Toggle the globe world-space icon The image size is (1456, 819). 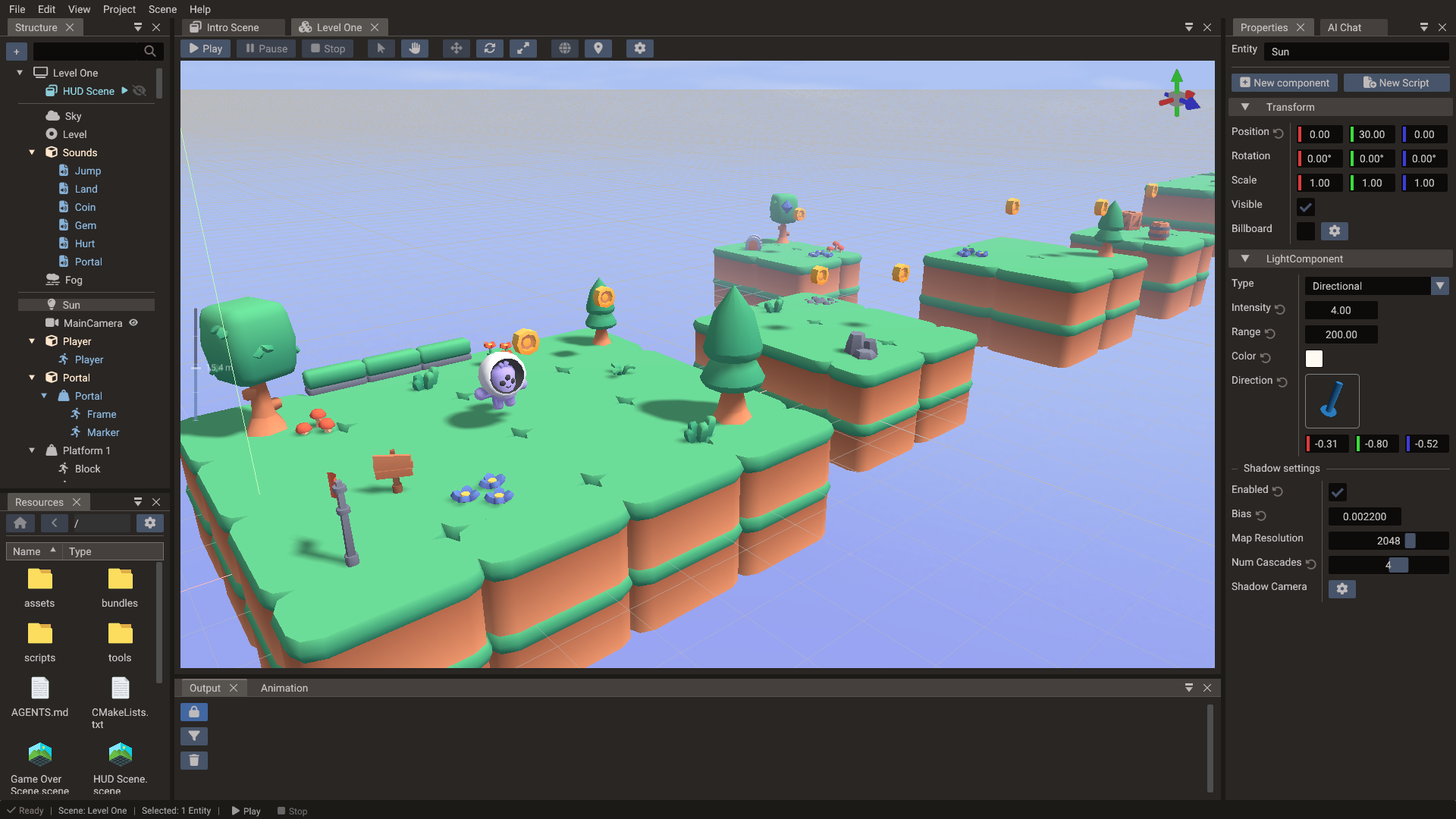[565, 49]
